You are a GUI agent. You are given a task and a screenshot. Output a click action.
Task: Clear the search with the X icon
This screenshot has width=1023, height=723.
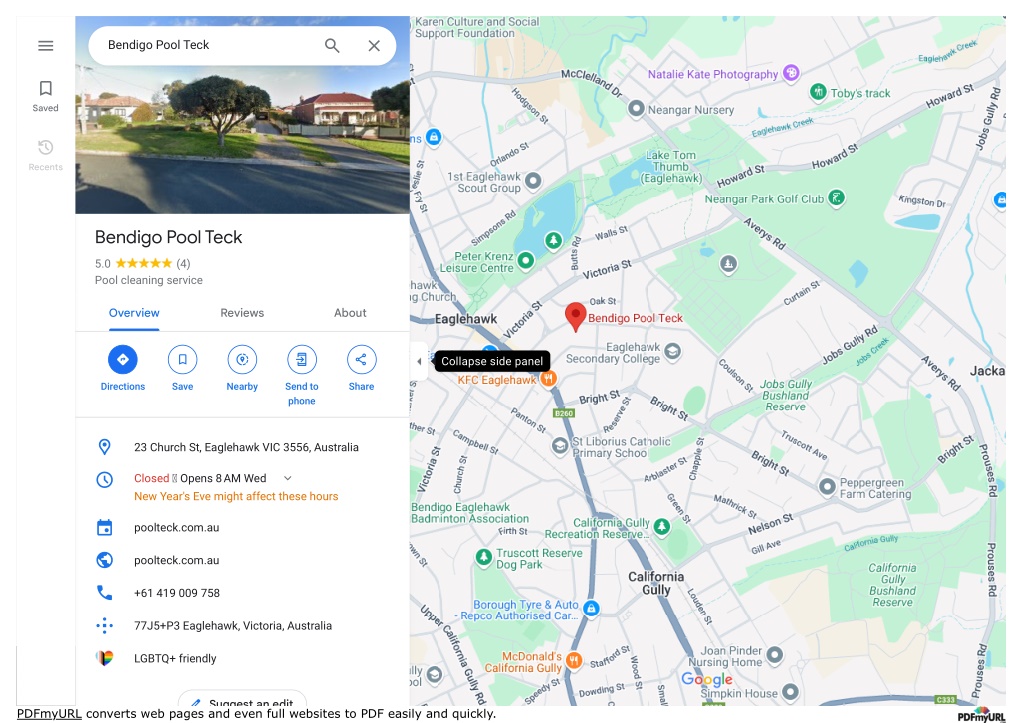(x=374, y=45)
